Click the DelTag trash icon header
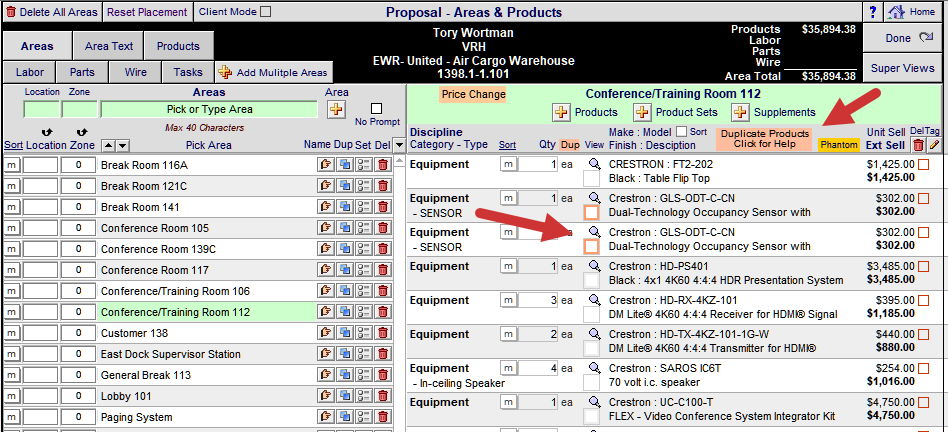The image size is (948, 432). pos(918,145)
